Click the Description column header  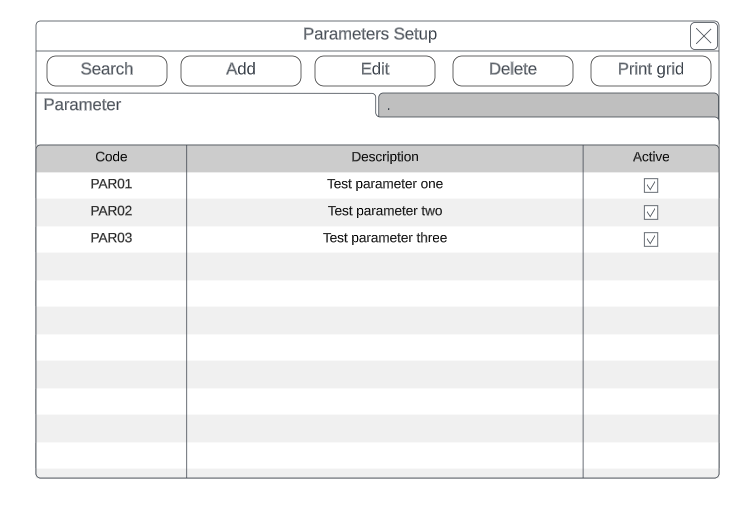pos(384,157)
